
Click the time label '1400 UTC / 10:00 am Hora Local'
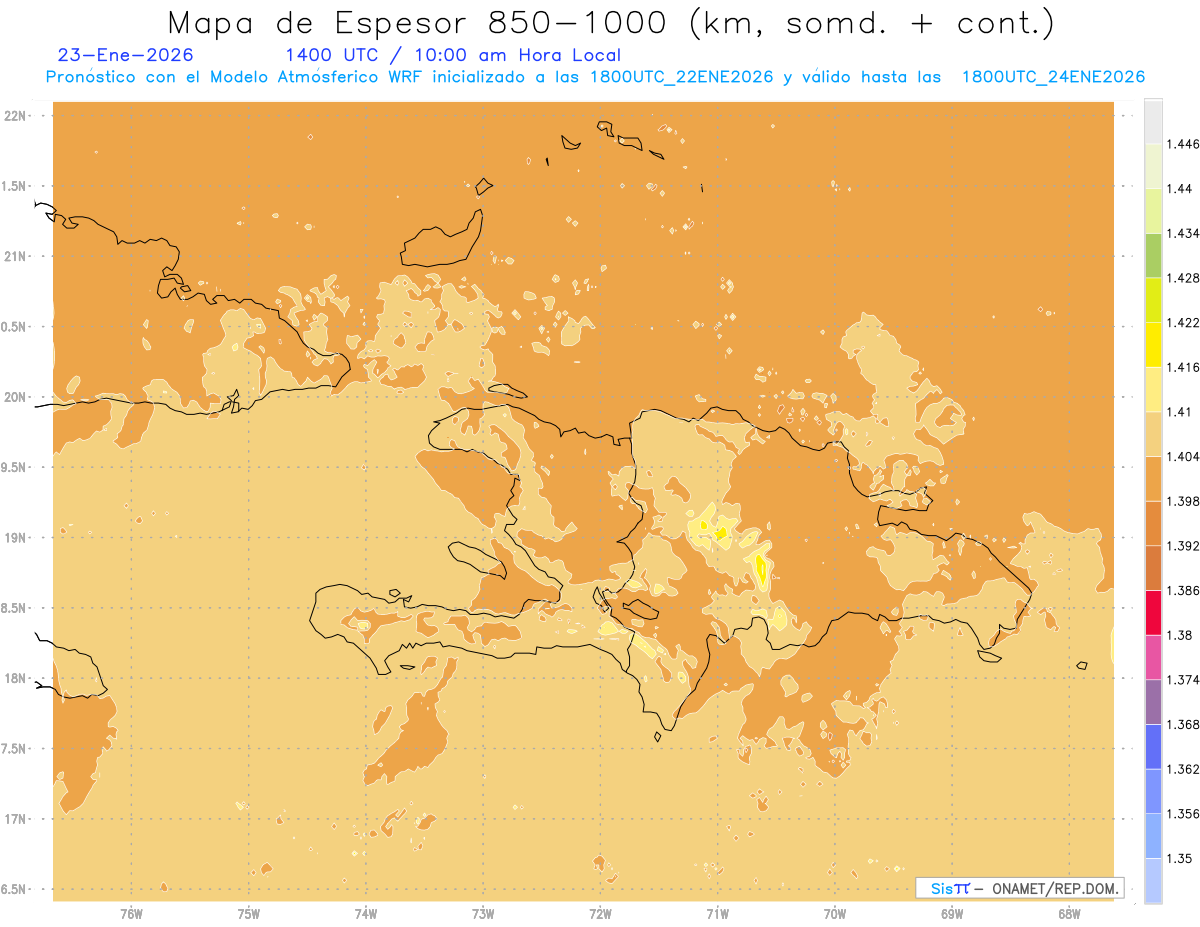click(x=453, y=56)
